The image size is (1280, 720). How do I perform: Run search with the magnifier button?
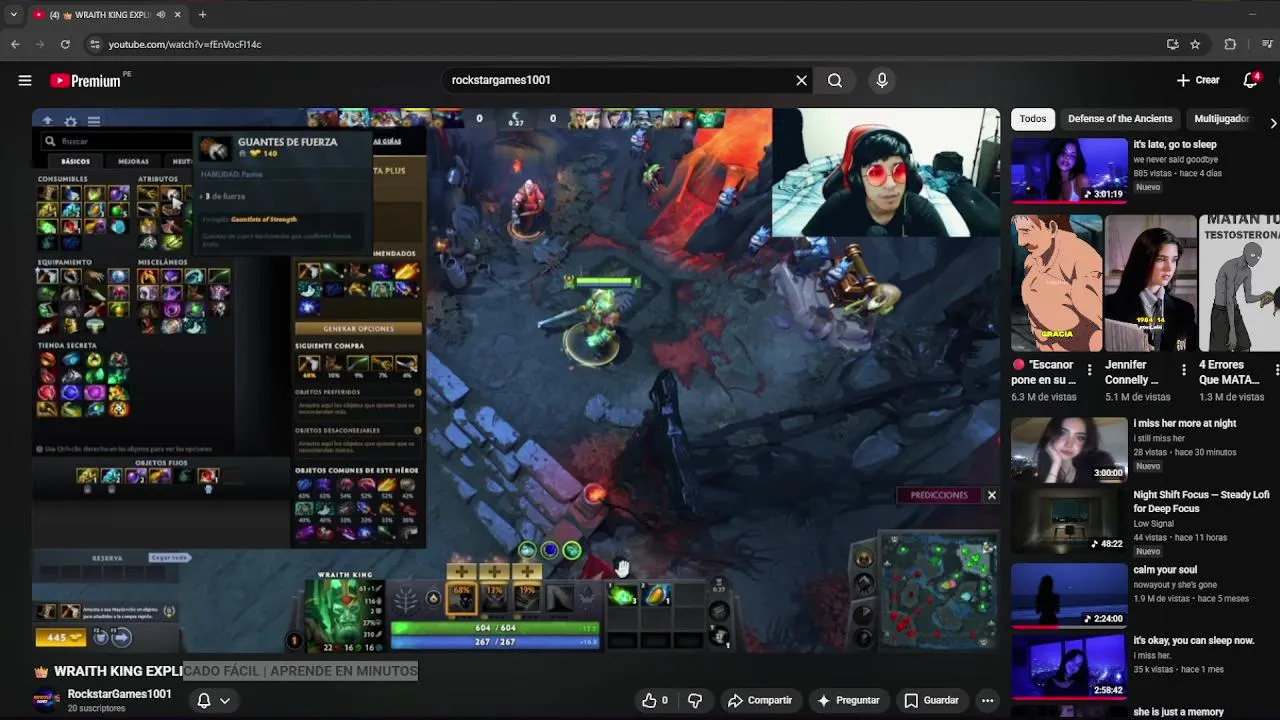point(835,80)
